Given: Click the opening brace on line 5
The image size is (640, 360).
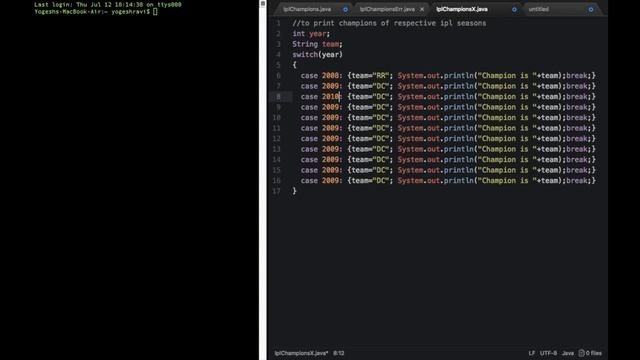Looking at the screenshot, I should [294, 65].
